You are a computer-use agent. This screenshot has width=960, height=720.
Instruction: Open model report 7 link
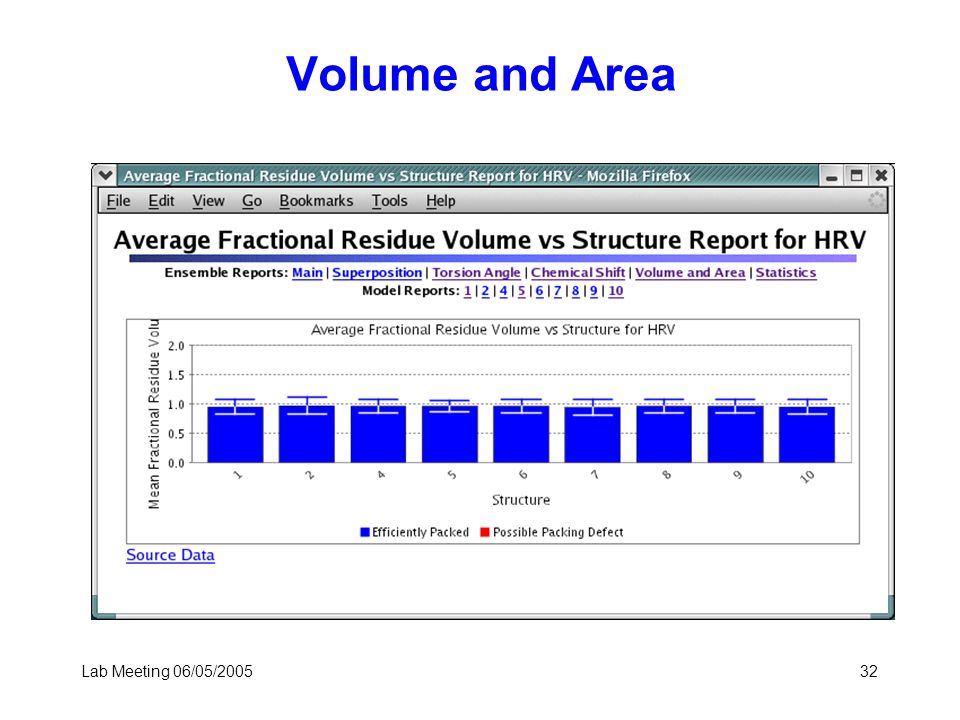pos(557,291)
